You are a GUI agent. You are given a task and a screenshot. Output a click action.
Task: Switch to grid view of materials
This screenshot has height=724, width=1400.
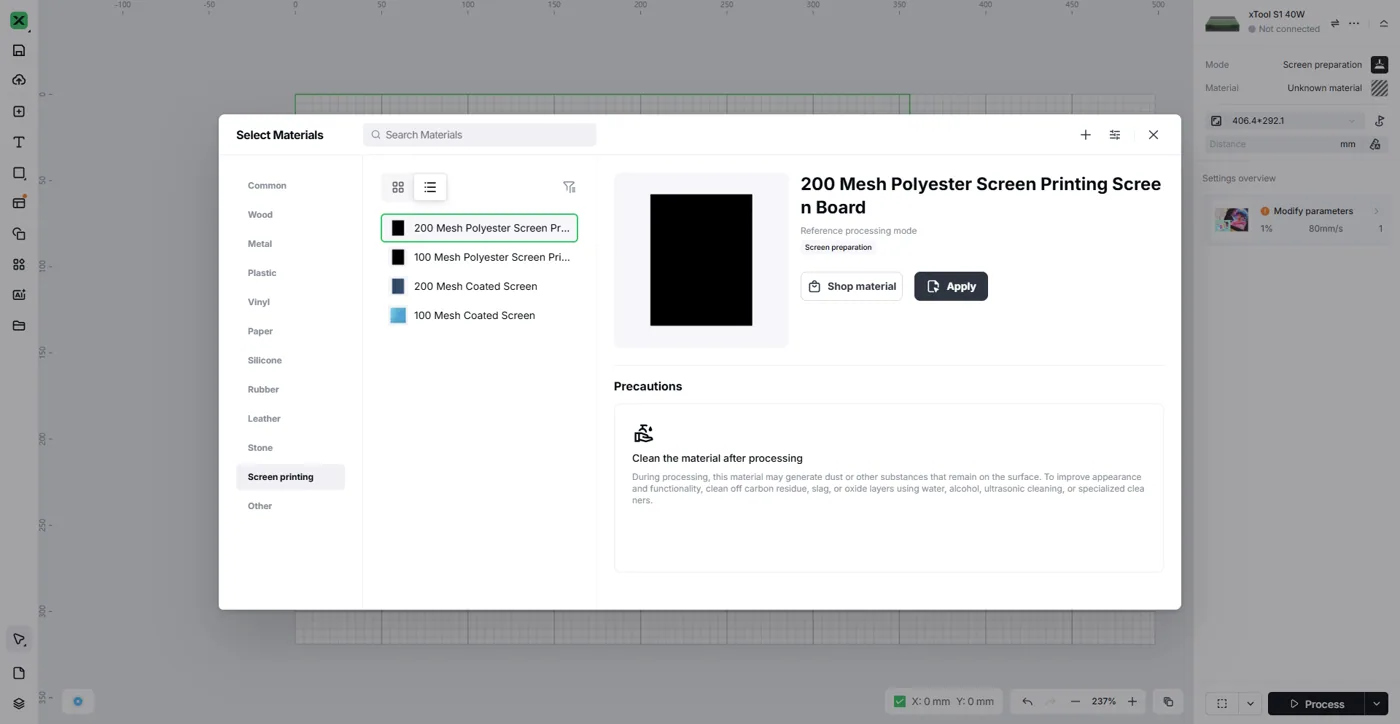coord(398,187)
